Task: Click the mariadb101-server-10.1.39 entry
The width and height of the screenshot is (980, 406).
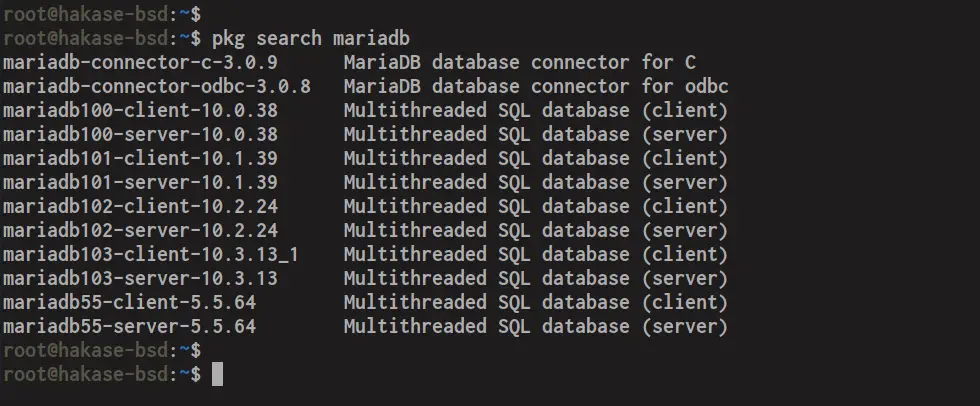Action: click(140, 182)
